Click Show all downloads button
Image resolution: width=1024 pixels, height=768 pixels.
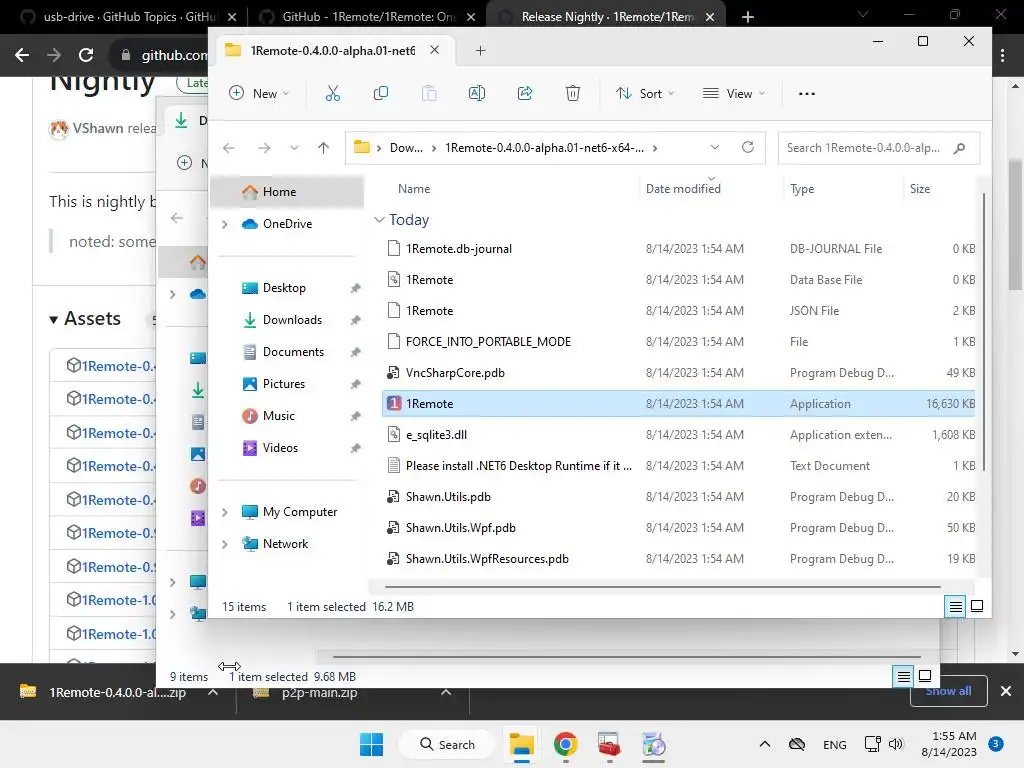[948, 691]
